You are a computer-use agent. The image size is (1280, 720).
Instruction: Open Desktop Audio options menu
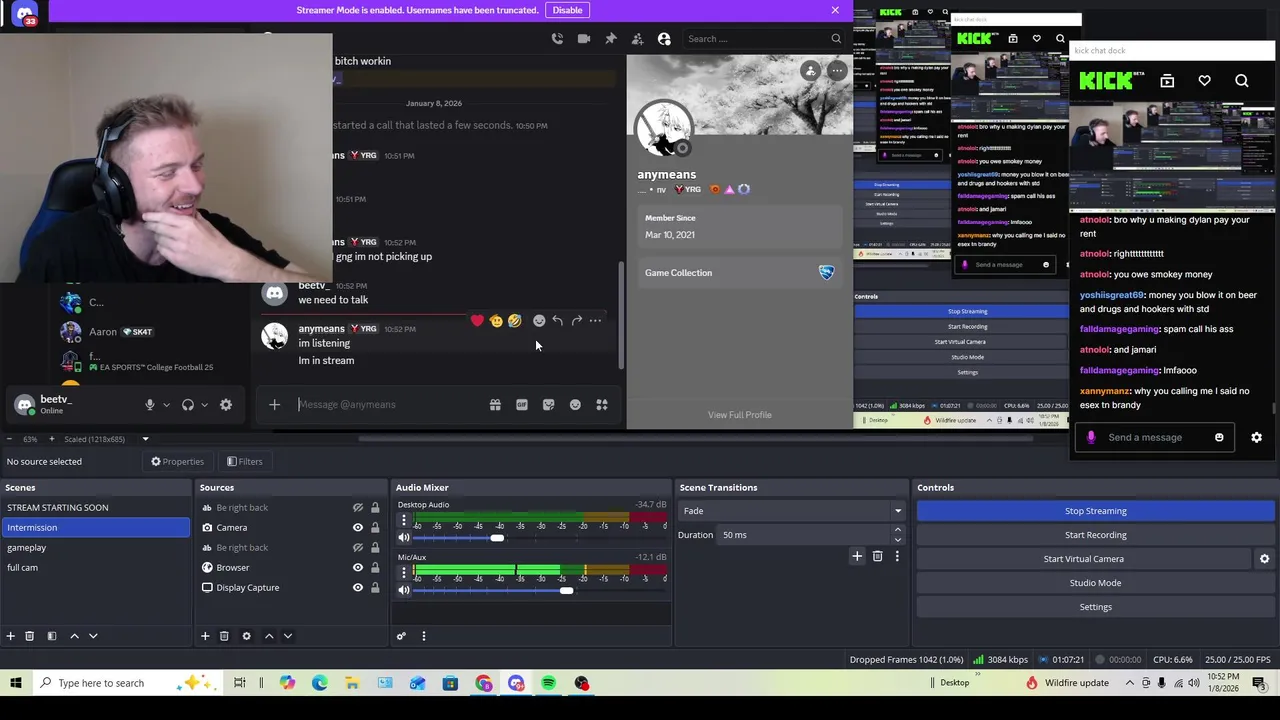(404, 520)
